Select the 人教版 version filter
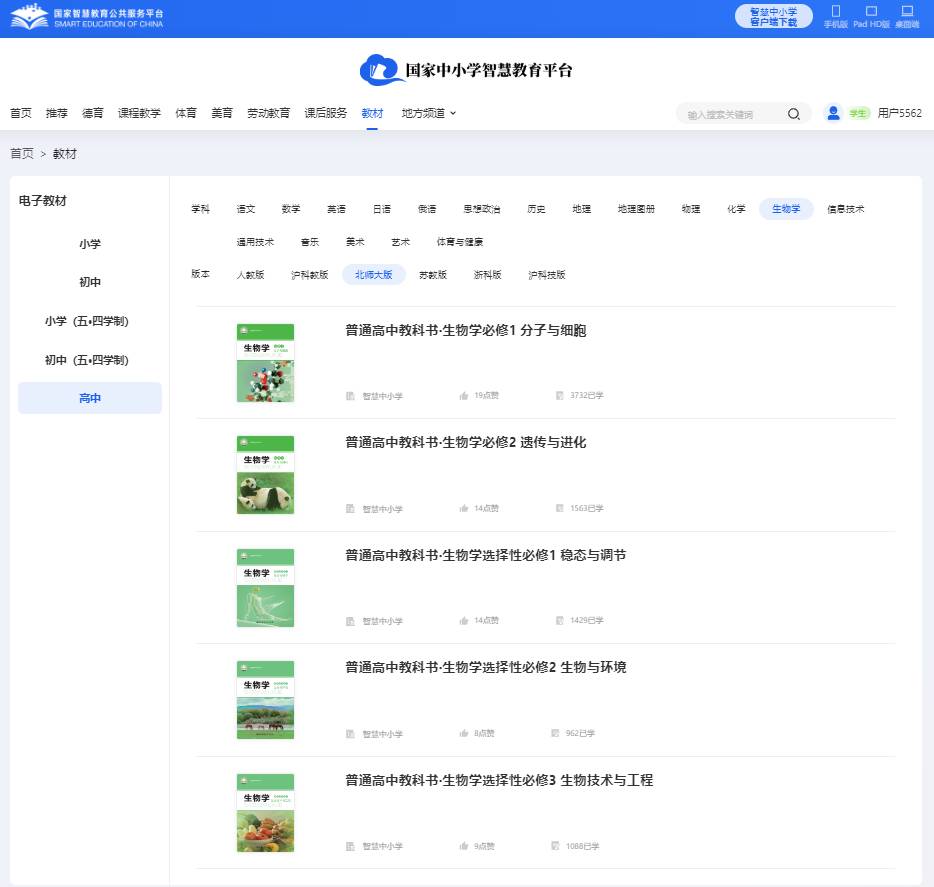 tap(250, 274)
